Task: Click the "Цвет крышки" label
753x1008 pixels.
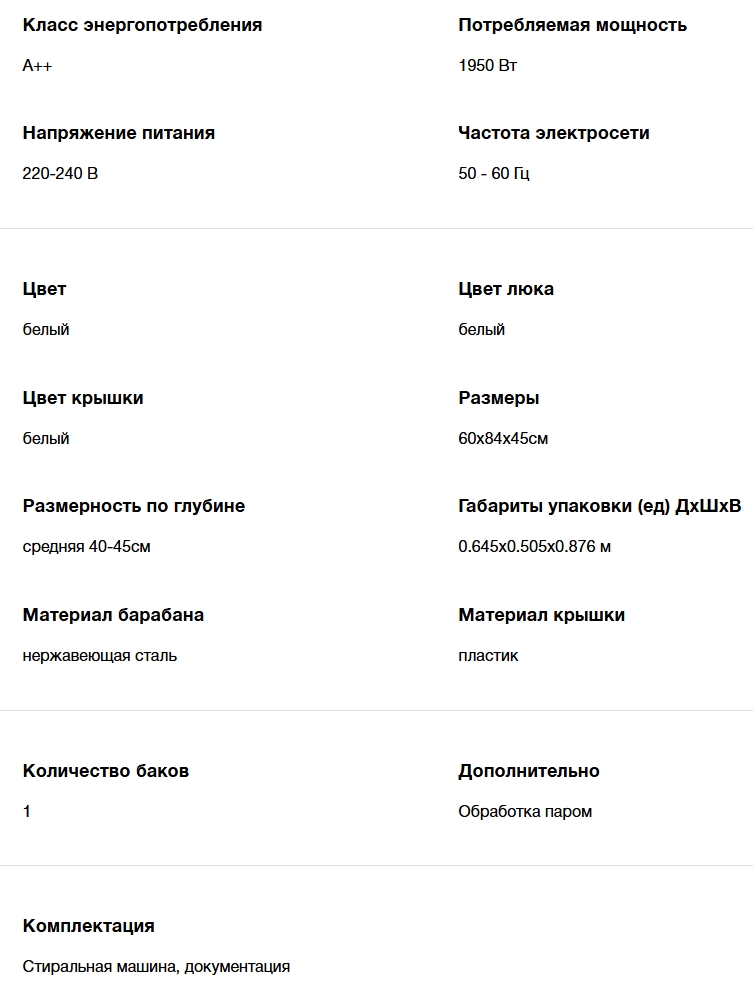Action: (83, 398)
